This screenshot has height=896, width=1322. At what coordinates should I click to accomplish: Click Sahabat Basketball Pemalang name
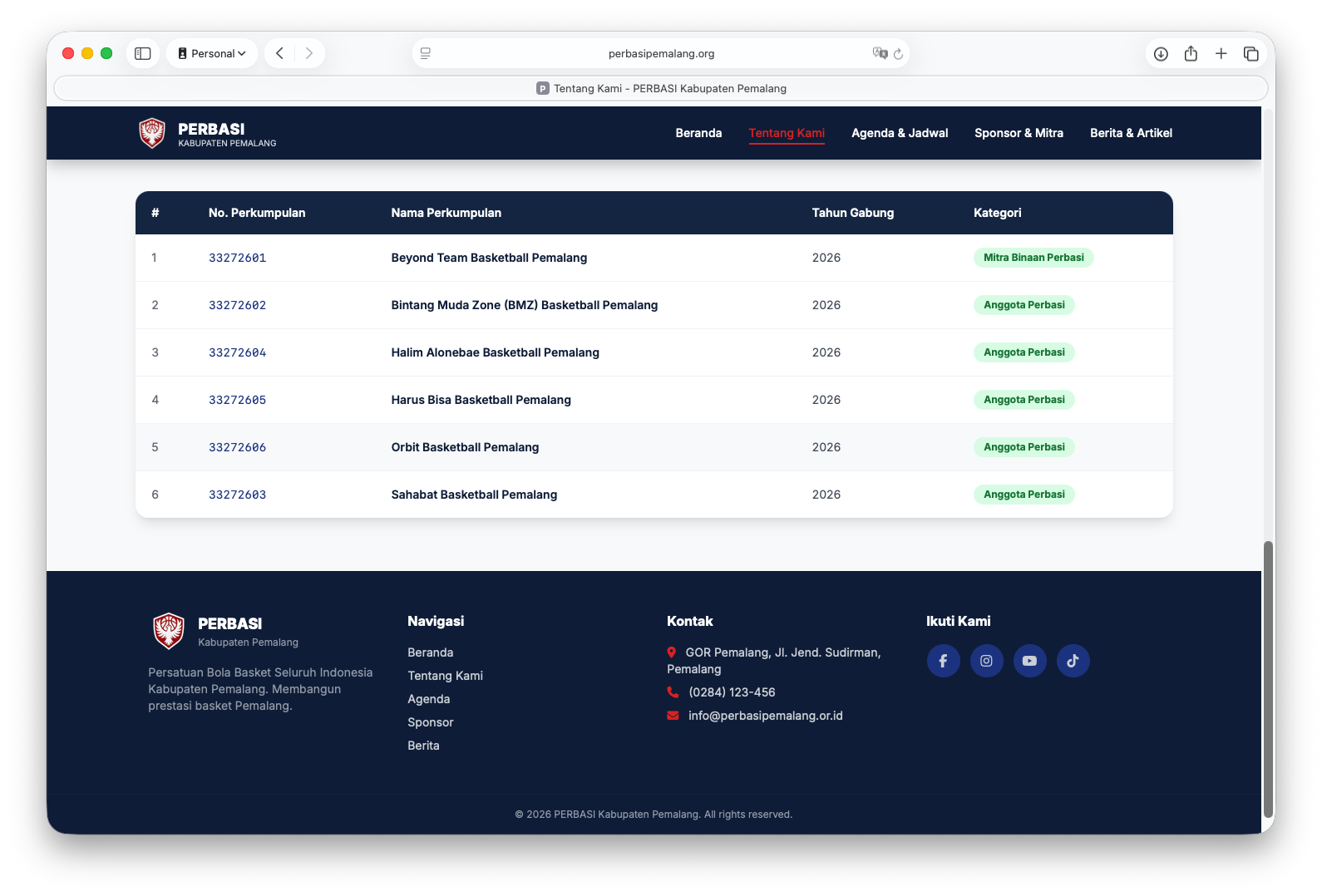click(474, 495)
